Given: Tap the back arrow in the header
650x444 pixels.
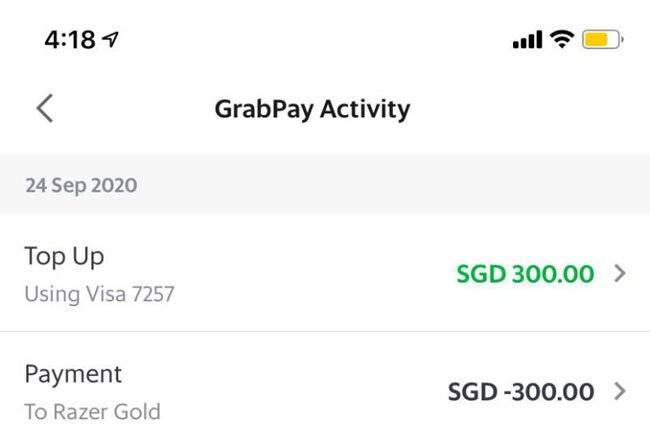Looking at the screenshot, I should point(44,108).
